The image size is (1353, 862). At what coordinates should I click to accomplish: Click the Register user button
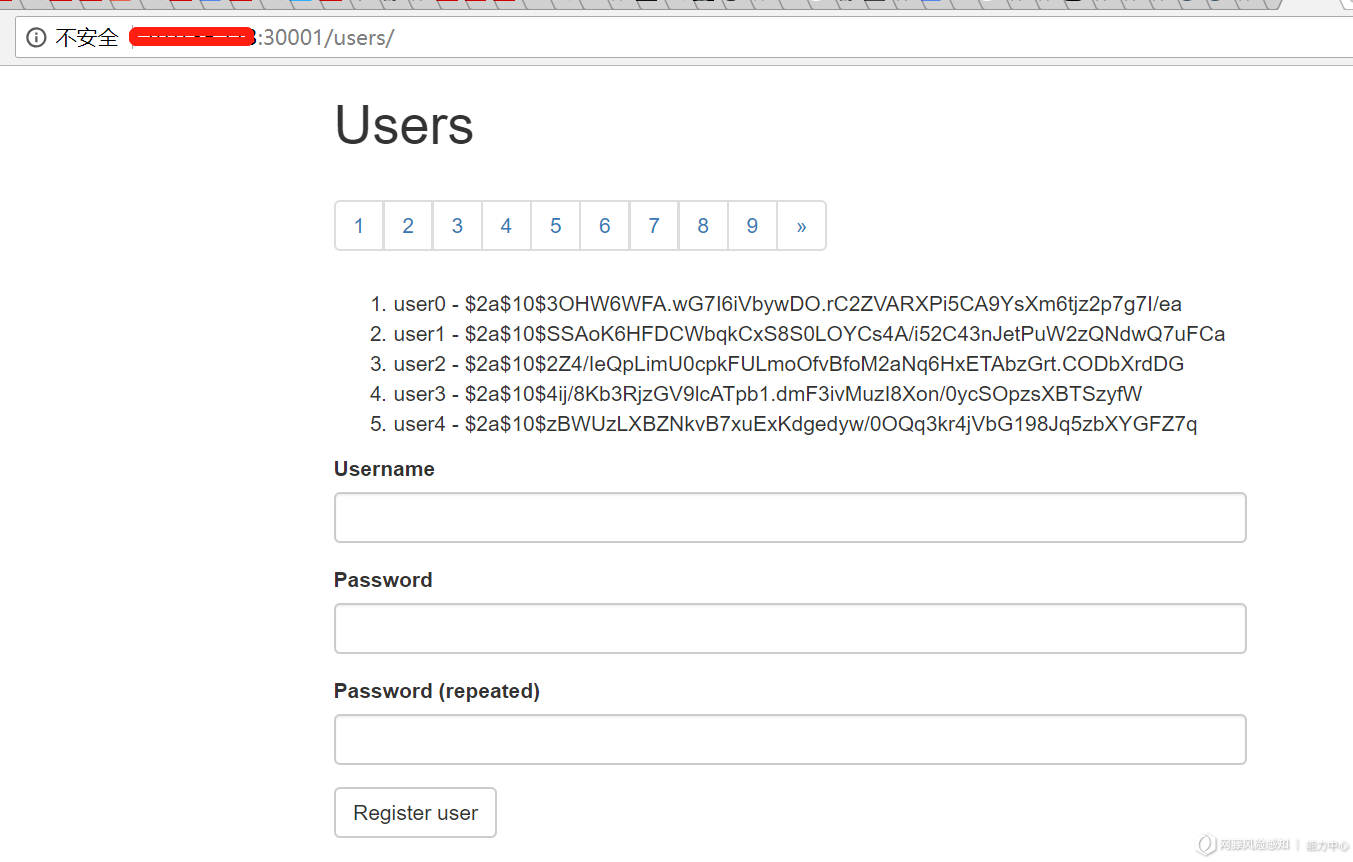point(415,813)
